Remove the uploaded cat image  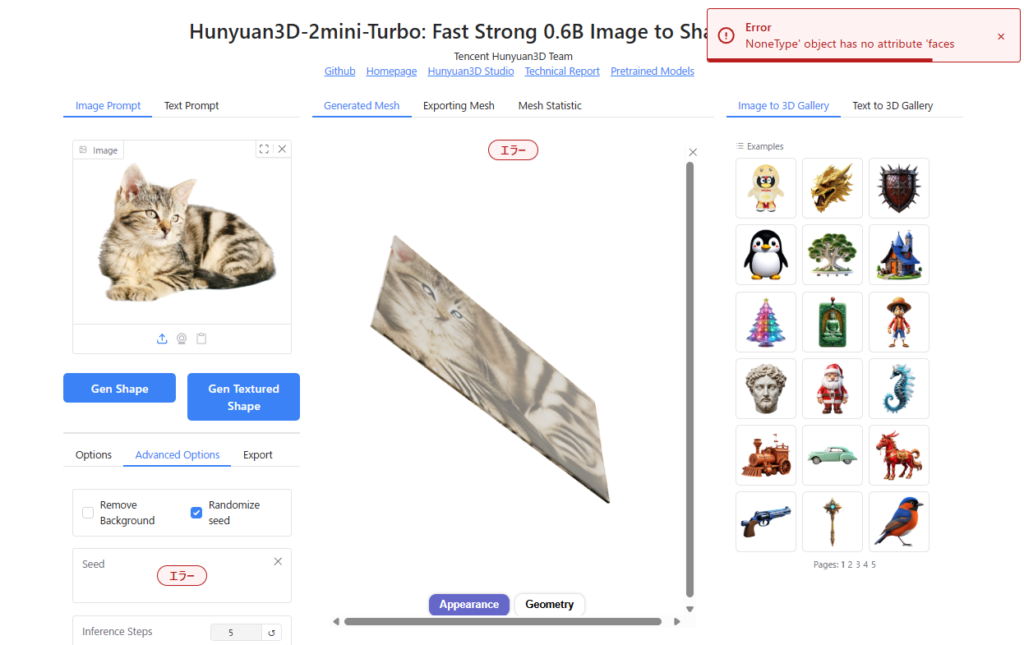click(282, 149)
